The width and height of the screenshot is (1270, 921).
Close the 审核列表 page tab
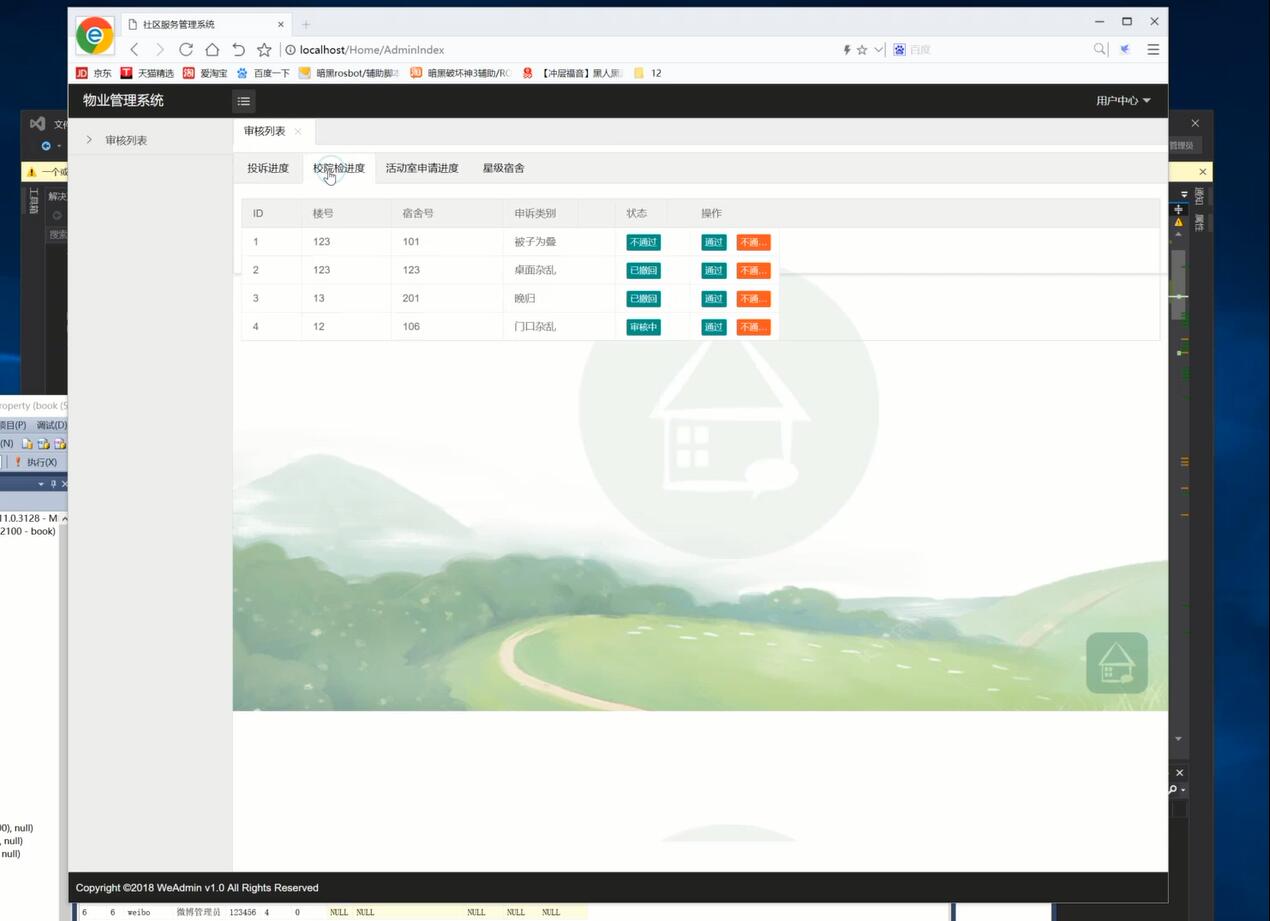(x=298, y=132)
